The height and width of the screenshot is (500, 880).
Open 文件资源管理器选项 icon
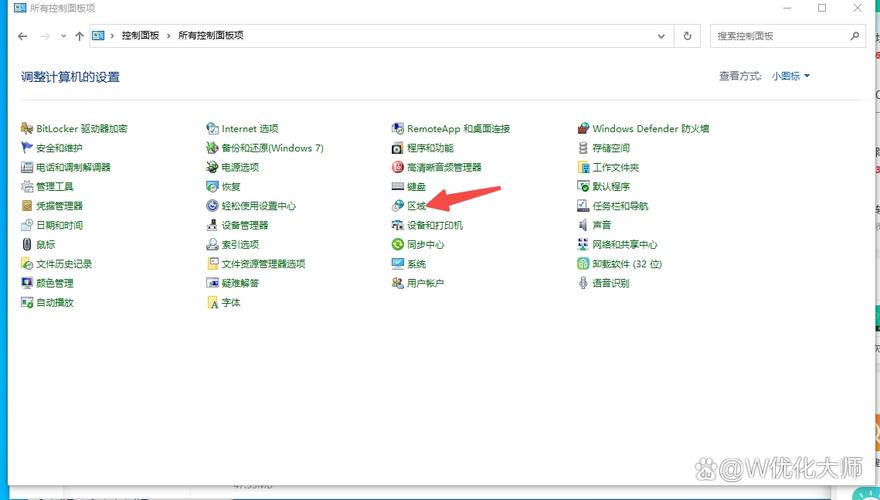pyautogui.click(x=212, y=264)
